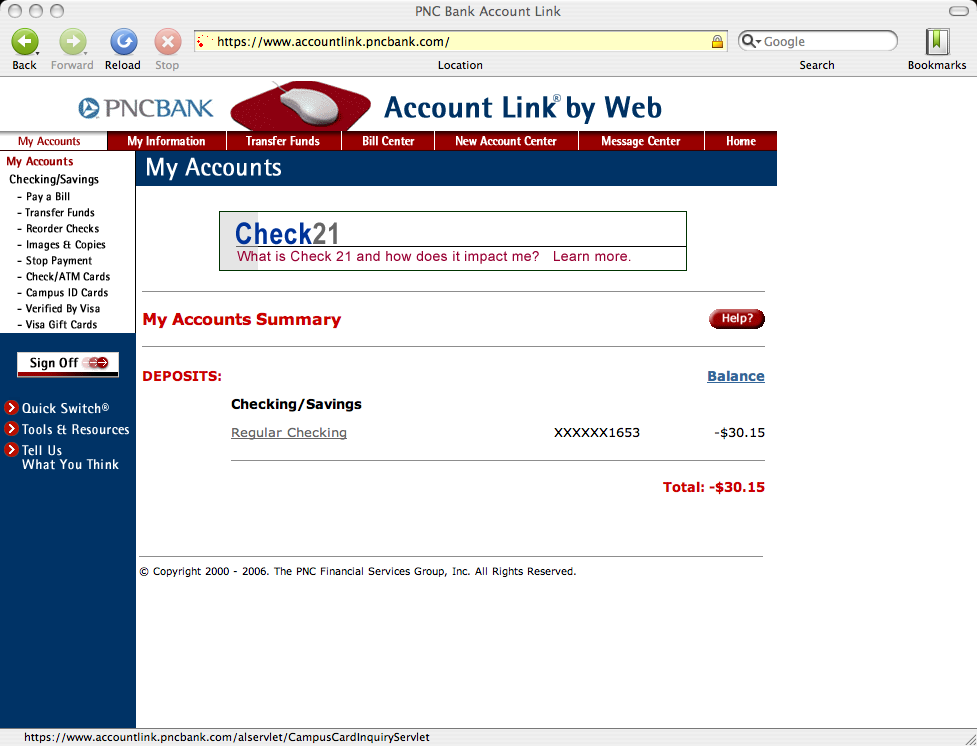Open the Bill Center tab
Screen dimensions: 977x746
coord(388,141)
